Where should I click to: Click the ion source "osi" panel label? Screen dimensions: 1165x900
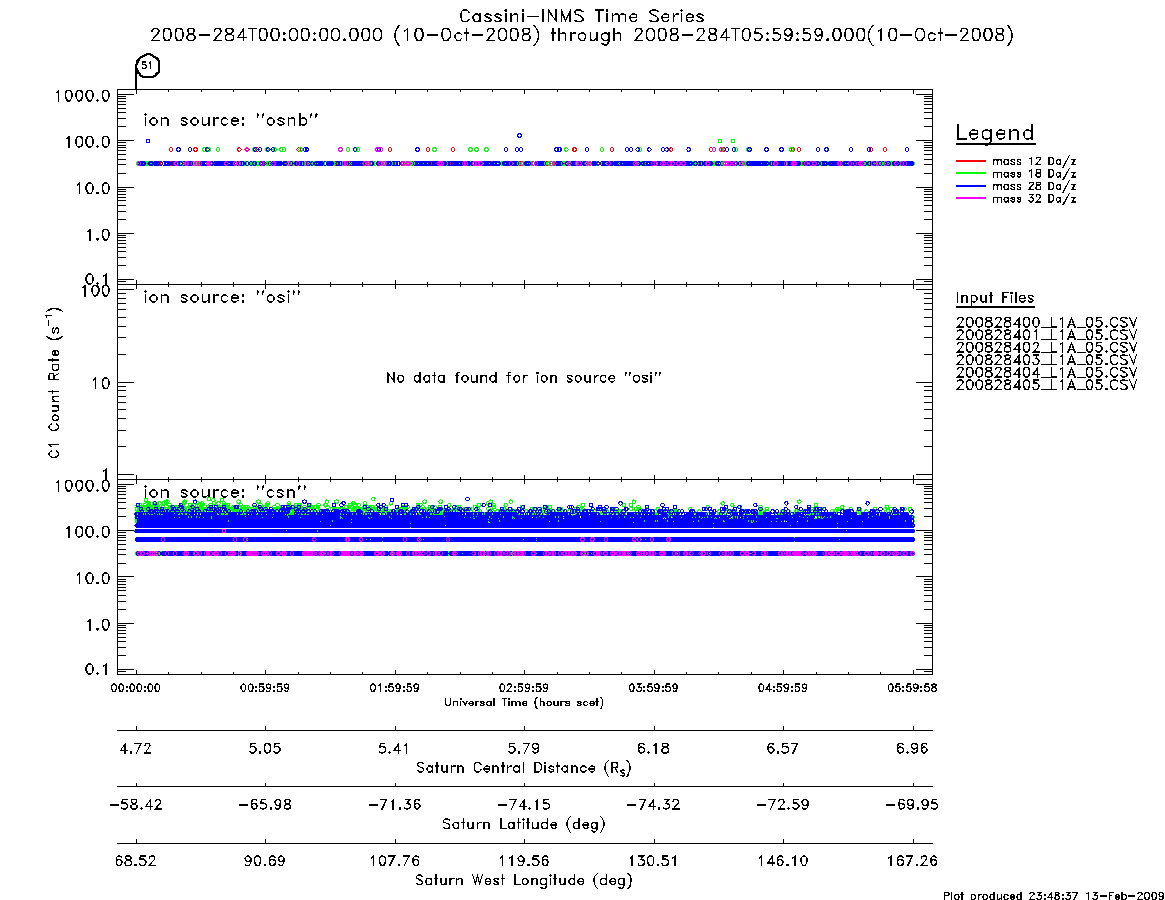(222, 297)
